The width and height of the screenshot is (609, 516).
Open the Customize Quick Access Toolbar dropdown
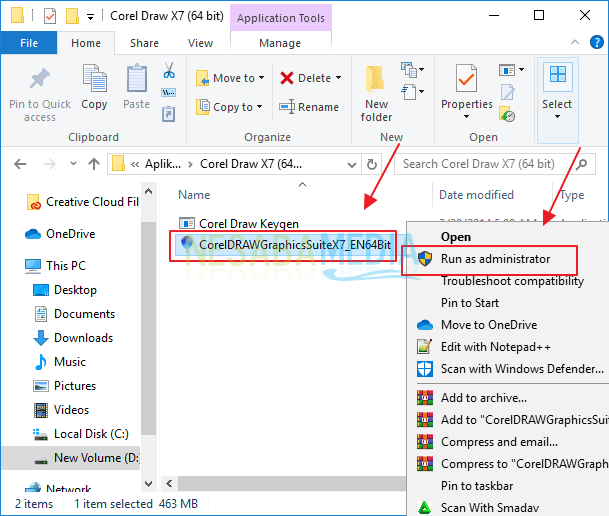point(90,17)
